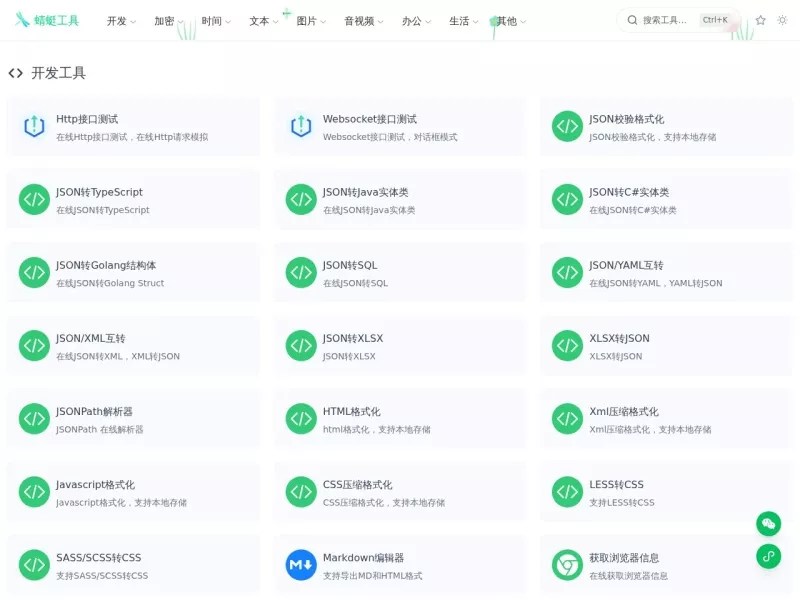The height and width of the screenshot is (600, 800).
Task: Click the Ctrl+K shortcut badge
Action: 715,20
